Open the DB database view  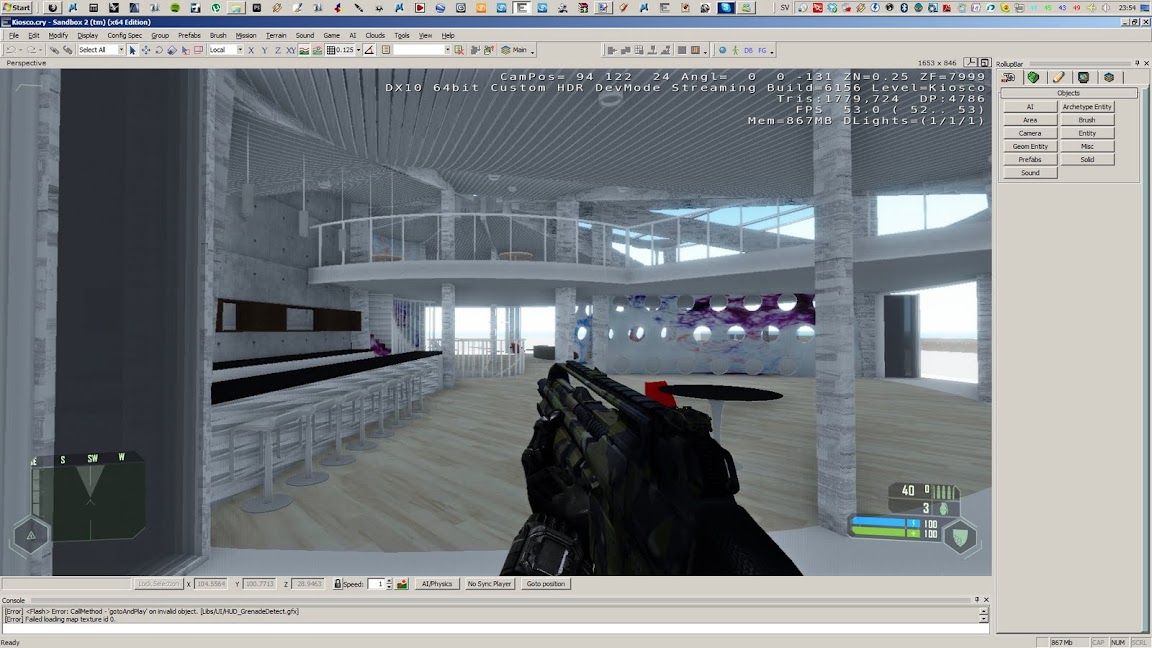click(748, 50)
